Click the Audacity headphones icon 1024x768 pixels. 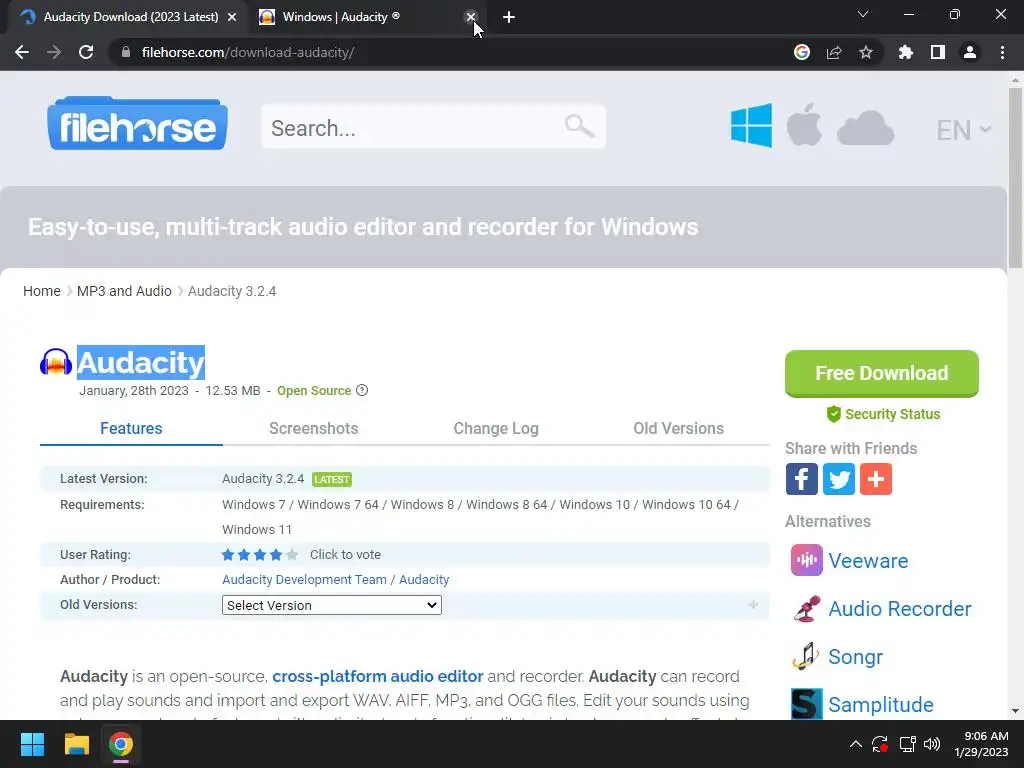[56, 362]
